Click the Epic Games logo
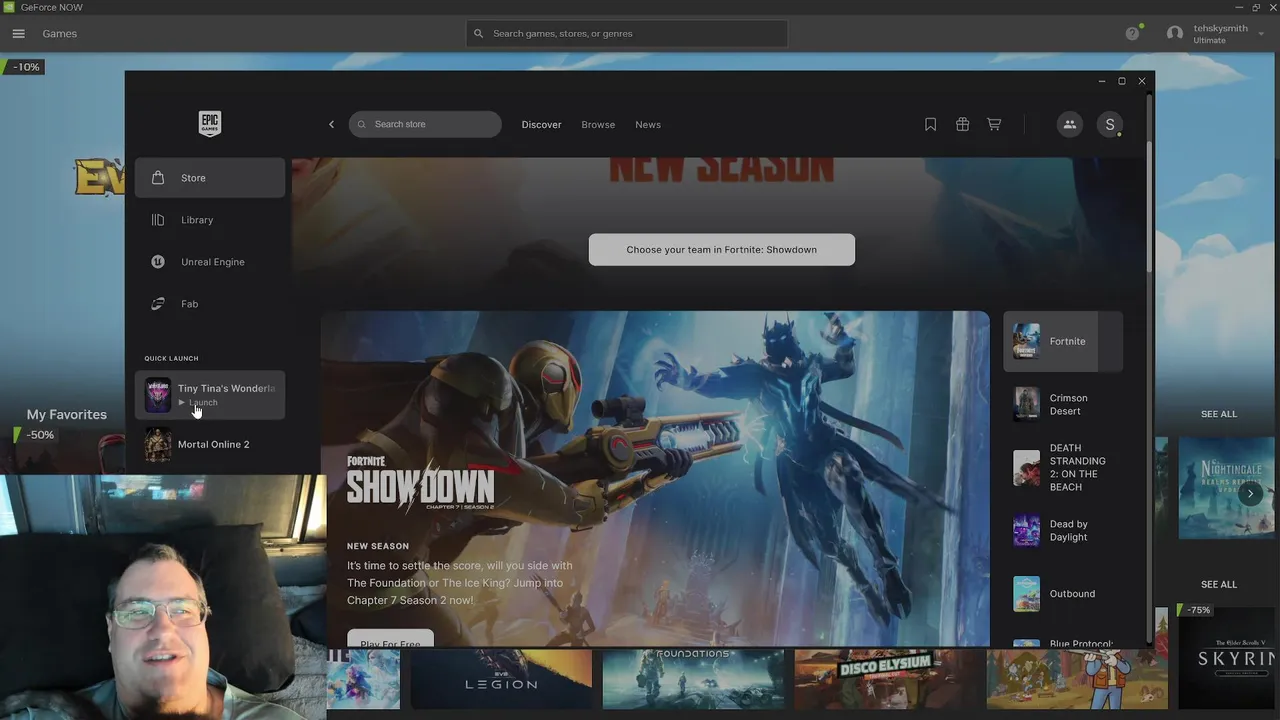This screenshot has width=1280, height=720. [209, 123]
